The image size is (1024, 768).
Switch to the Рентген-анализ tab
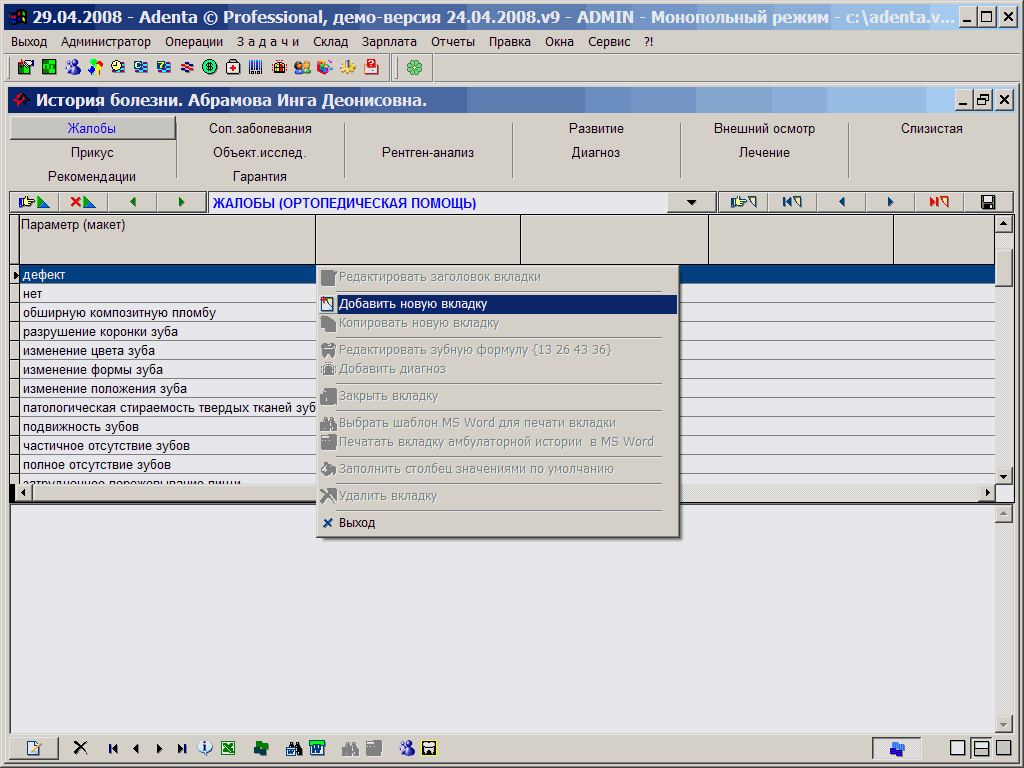pos(428,153)
